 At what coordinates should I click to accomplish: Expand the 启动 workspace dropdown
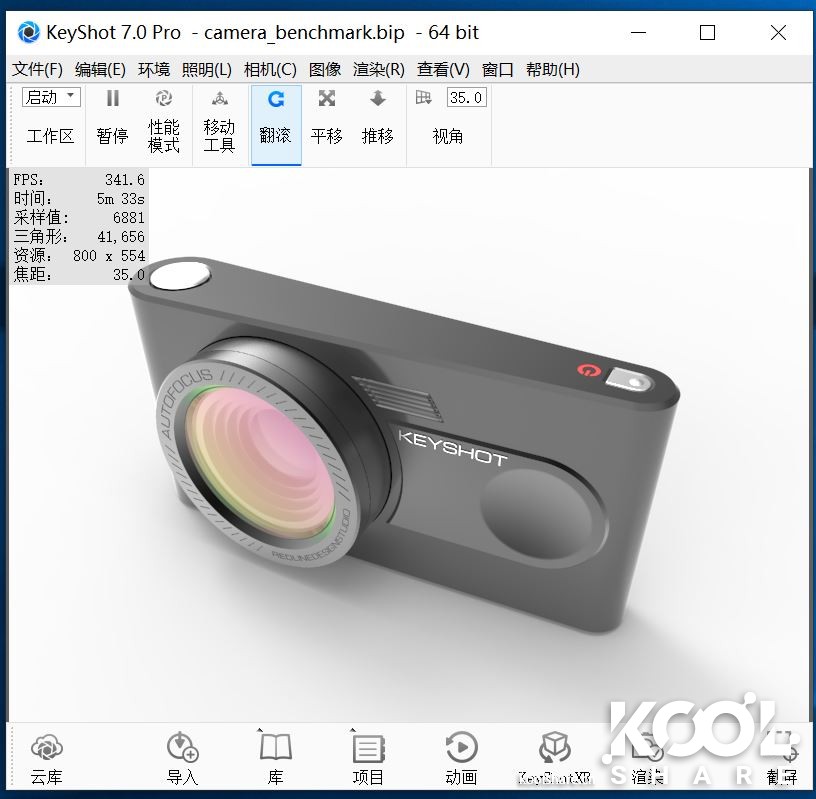[50, 96]
